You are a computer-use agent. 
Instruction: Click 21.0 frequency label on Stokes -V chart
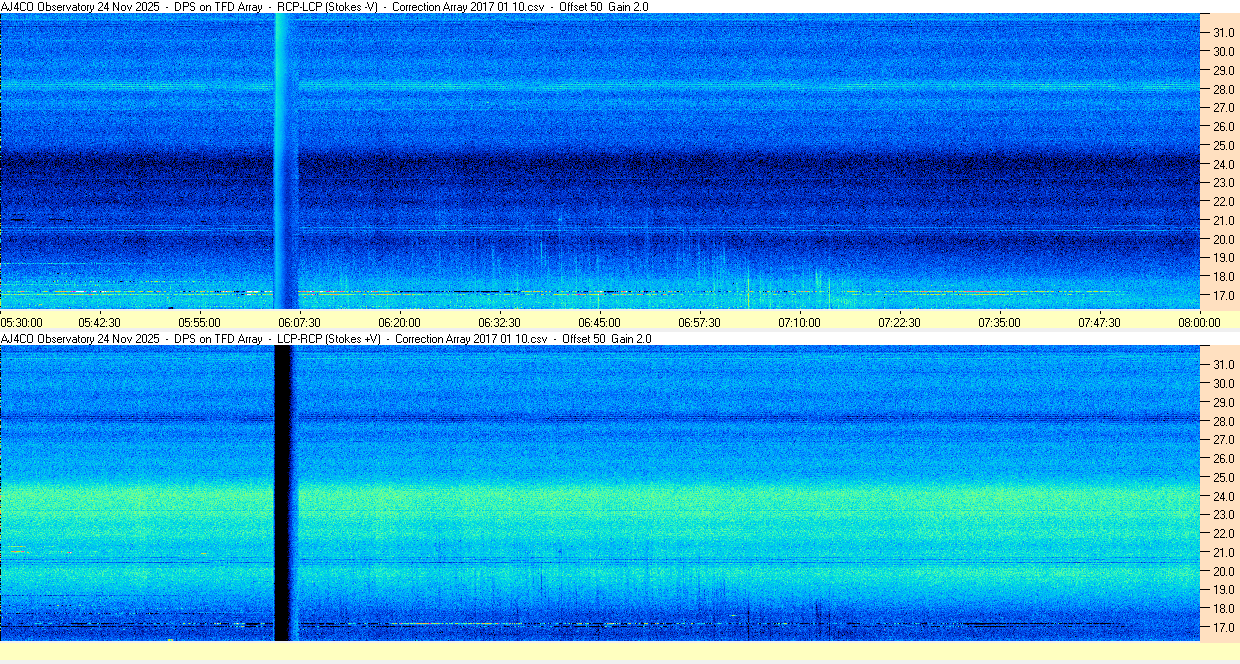pyautogui.click(x=1223, y=221)
